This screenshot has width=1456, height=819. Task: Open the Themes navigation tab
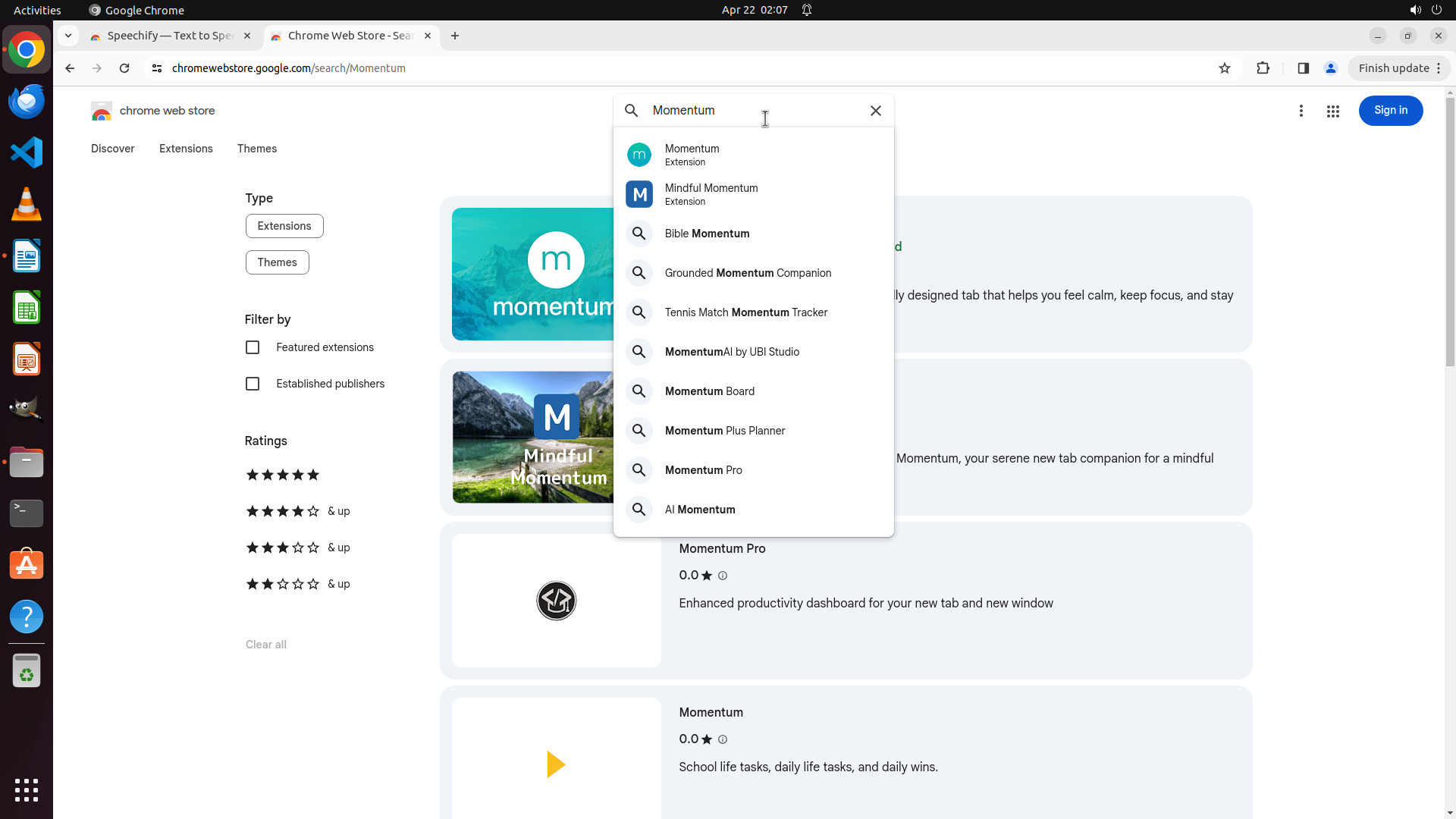256,149
